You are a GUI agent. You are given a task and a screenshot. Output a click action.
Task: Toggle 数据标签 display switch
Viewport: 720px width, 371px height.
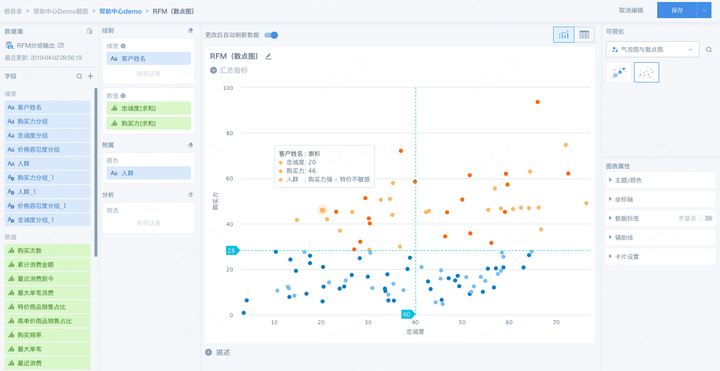705,219
